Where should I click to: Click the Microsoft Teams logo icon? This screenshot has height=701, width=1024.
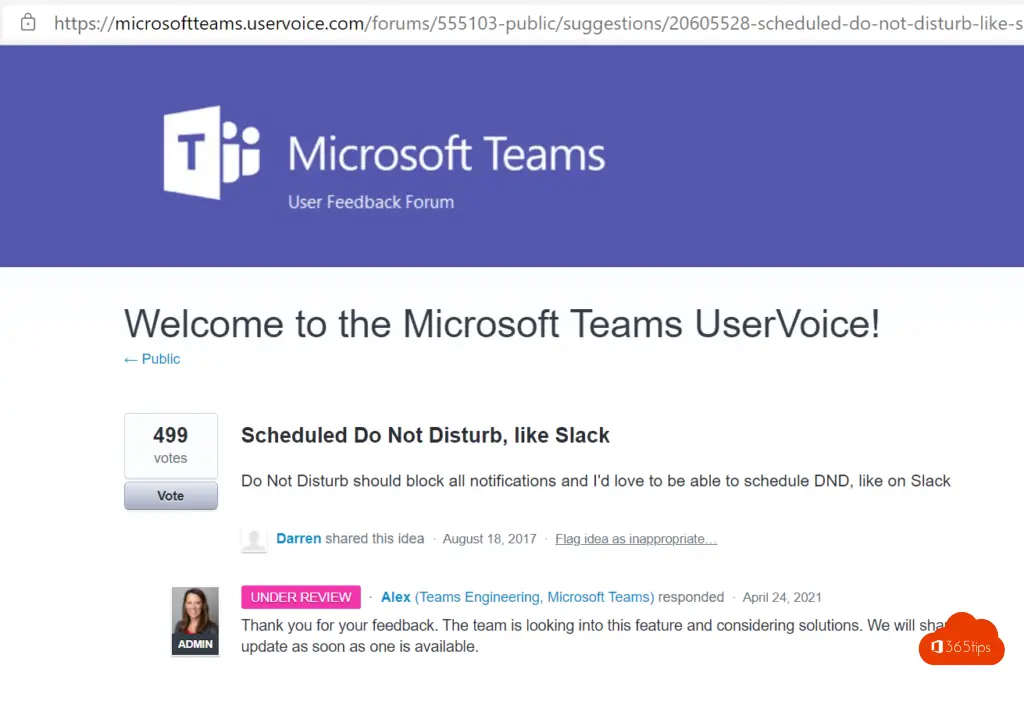(212, 153)
